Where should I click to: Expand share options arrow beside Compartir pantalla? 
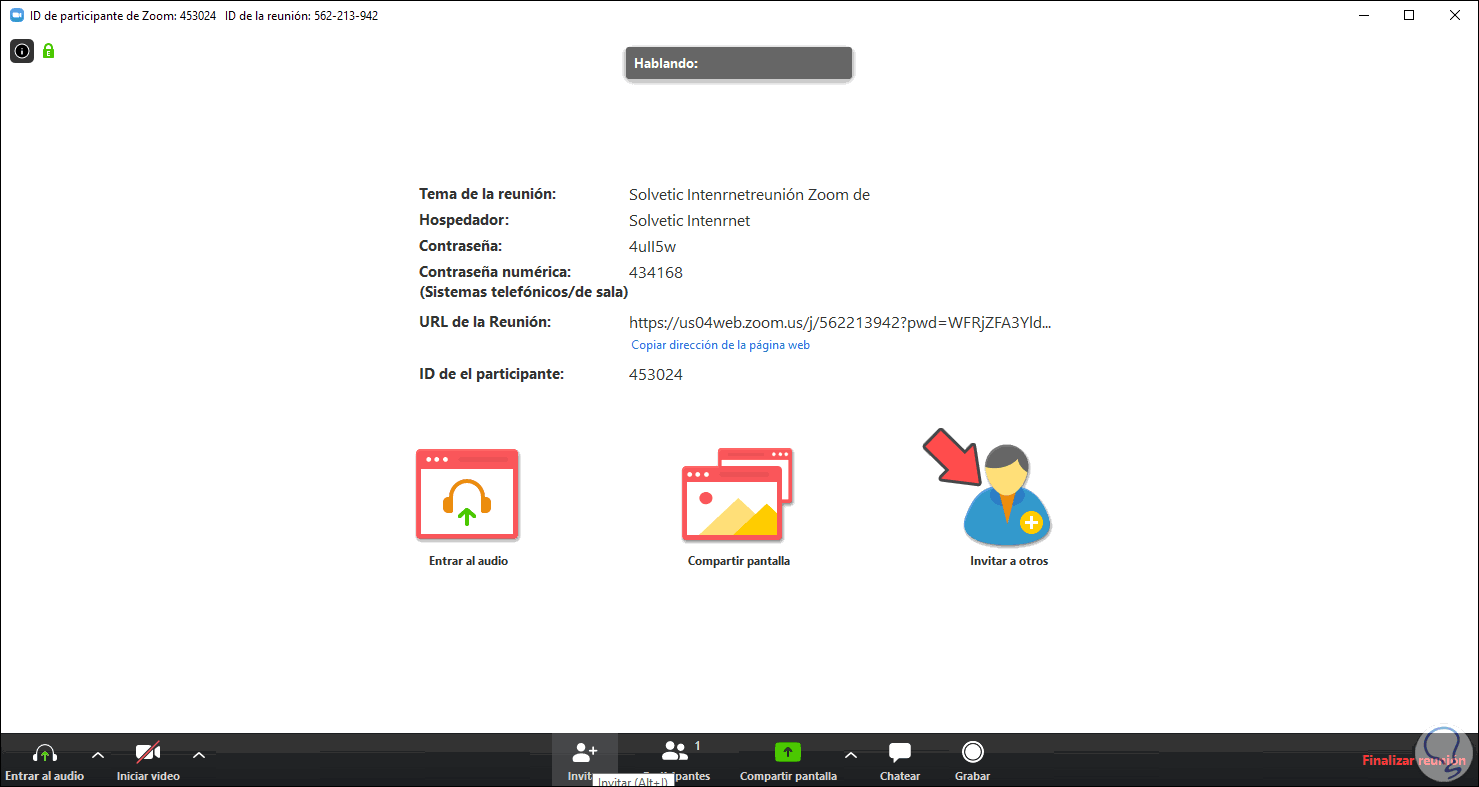(x=851, y=755)
